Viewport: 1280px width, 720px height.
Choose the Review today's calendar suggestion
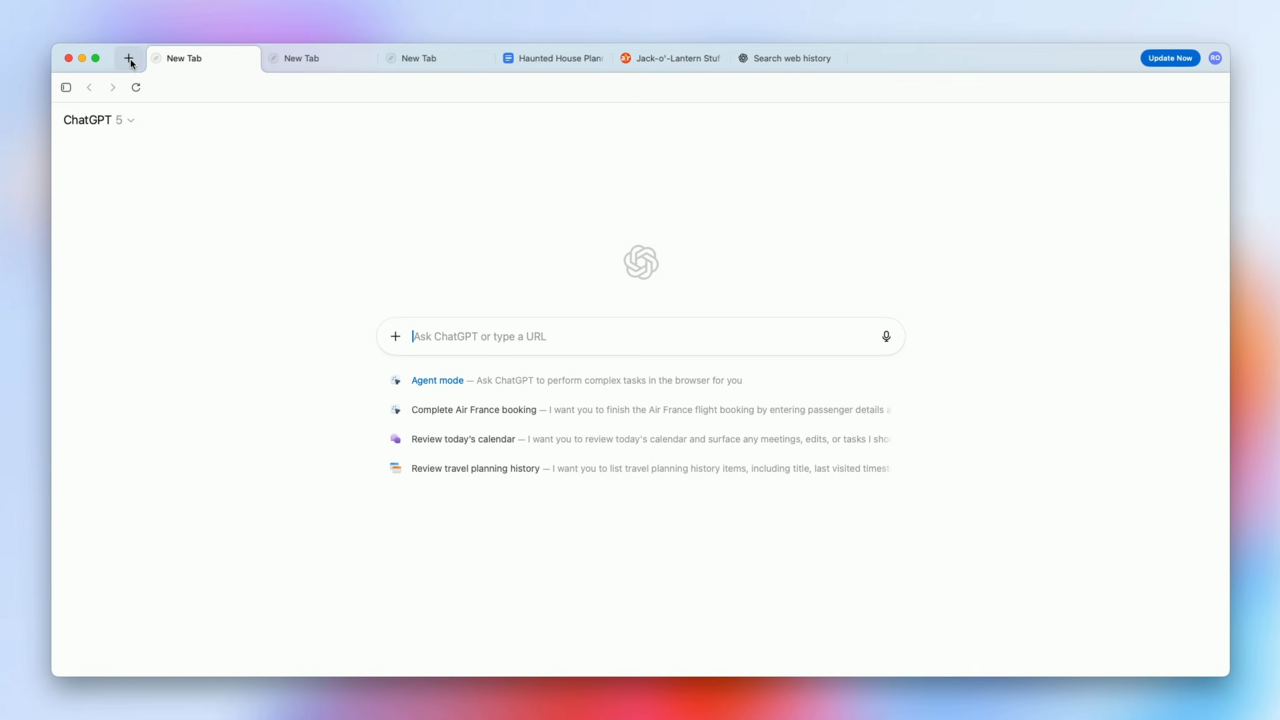tap(463, 438)
